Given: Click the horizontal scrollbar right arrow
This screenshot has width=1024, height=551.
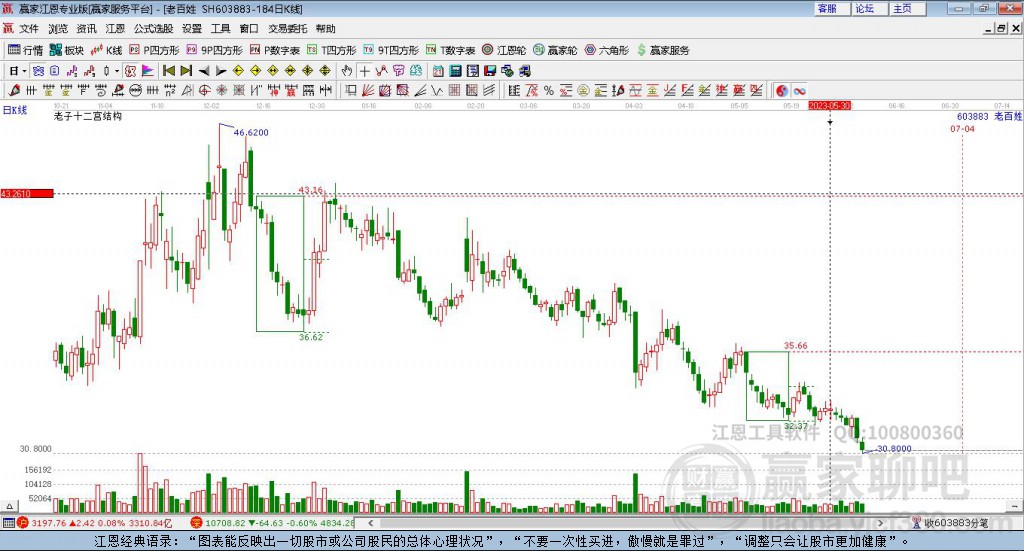Looking at the screenshot, I should [x=880, y=523].
